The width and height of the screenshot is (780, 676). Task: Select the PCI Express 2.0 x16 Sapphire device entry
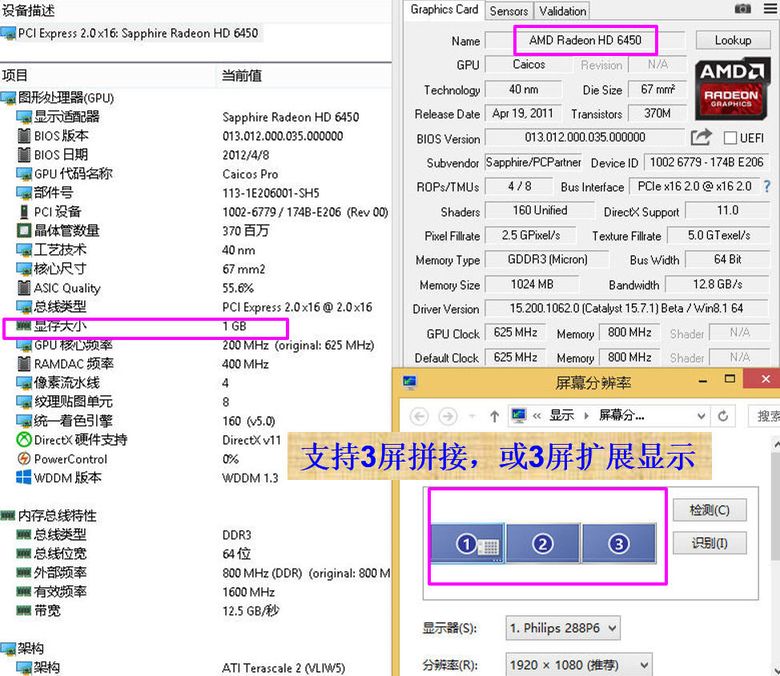point(130,33)
